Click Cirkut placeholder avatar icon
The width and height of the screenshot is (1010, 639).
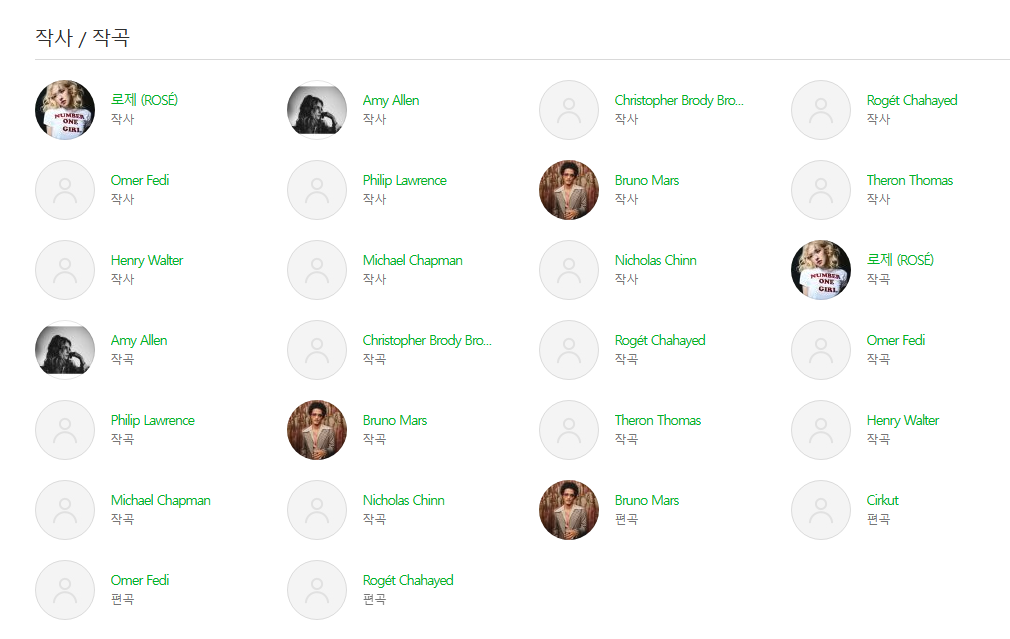[821, 510]
